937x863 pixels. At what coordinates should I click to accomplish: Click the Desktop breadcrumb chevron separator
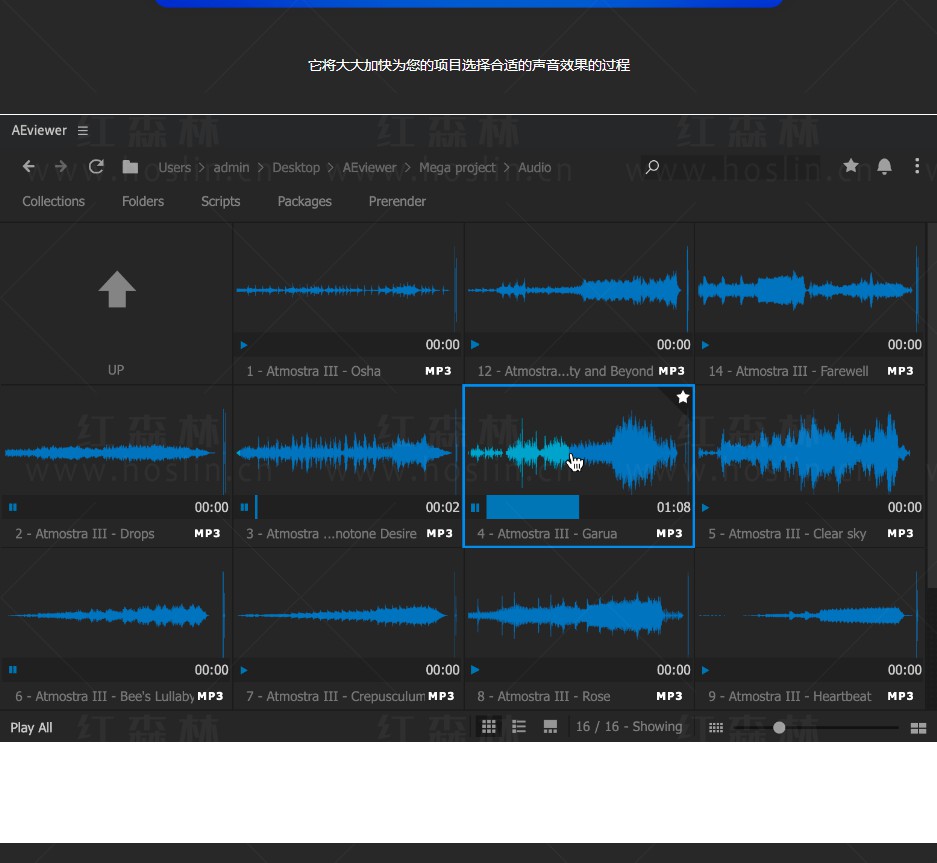click(x=330, y=168)
